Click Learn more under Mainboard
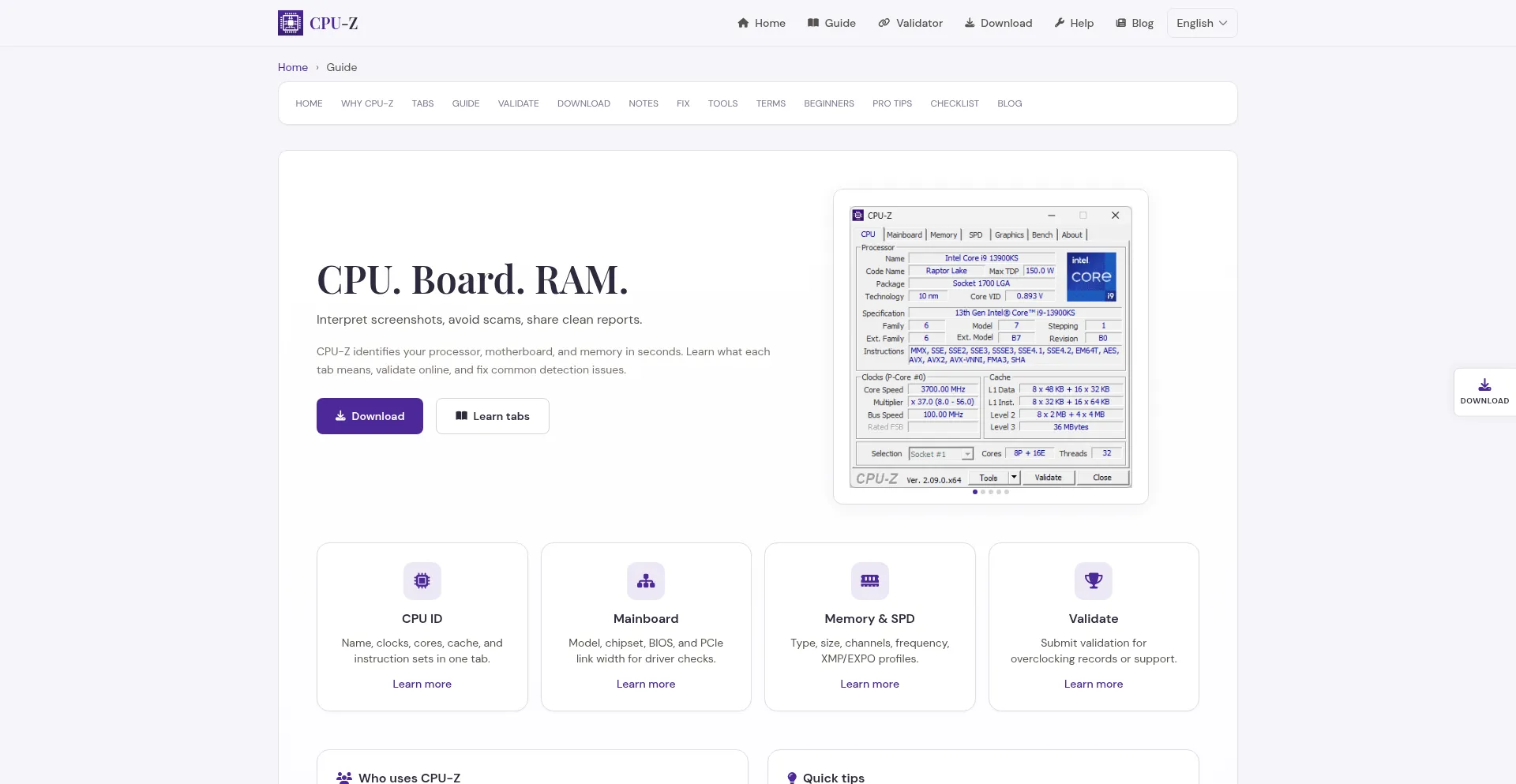 (646, 684)
